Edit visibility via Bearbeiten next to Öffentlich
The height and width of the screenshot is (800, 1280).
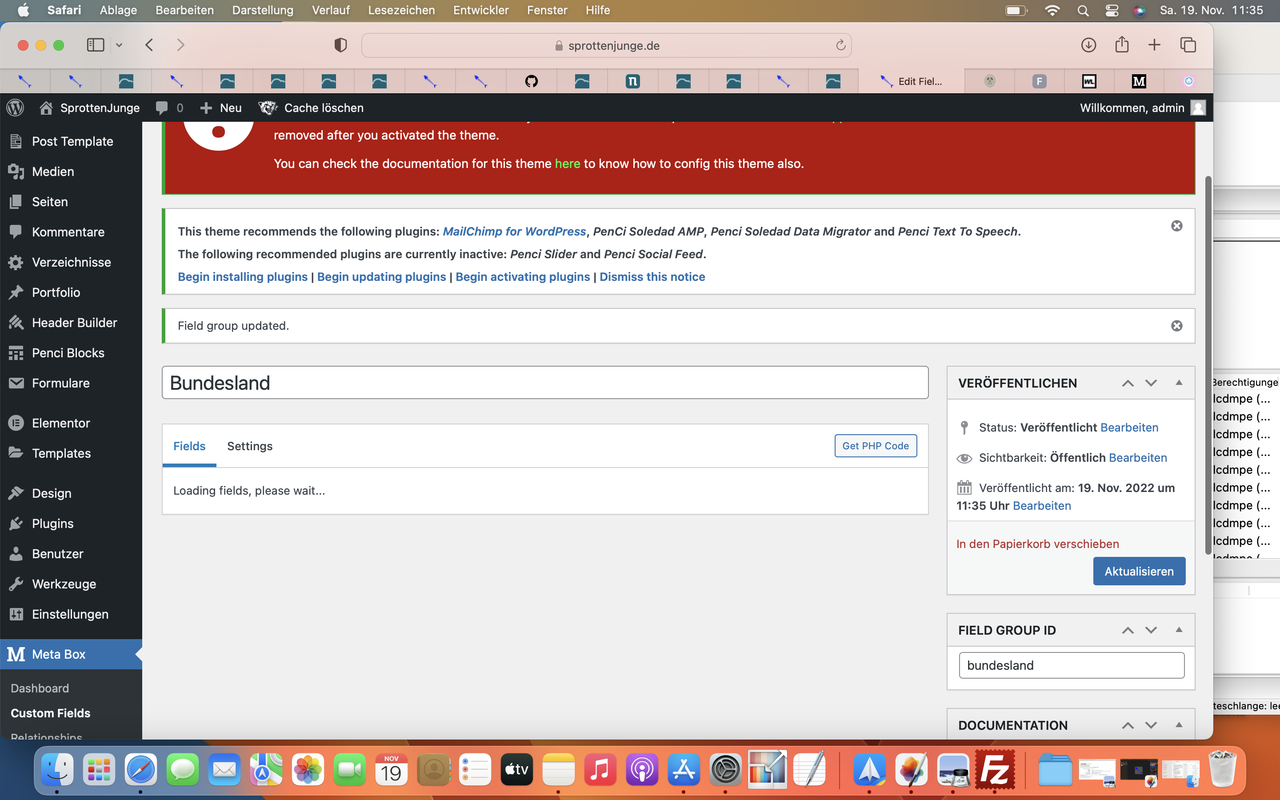point(1138,457)
